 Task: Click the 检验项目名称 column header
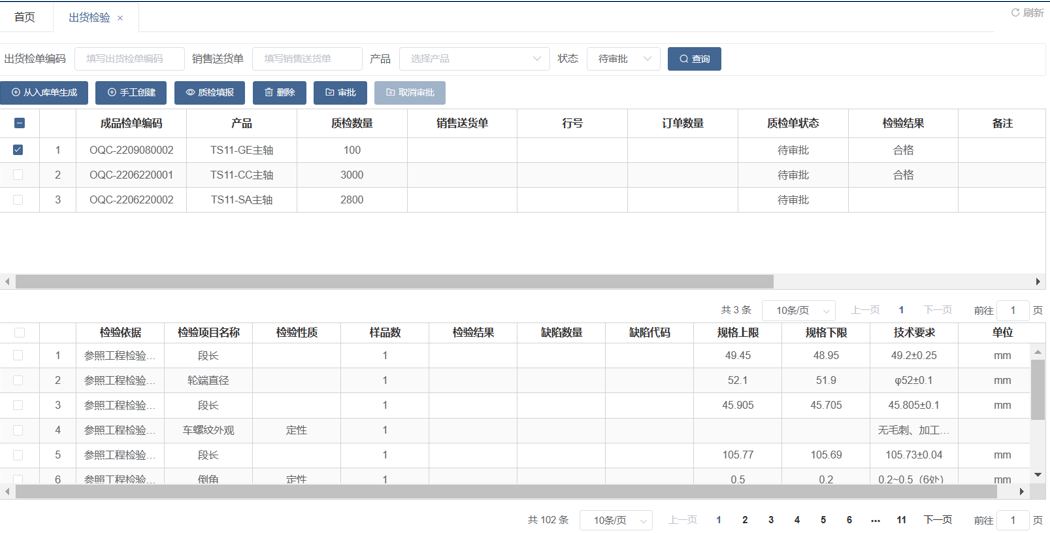coord(208,332)
